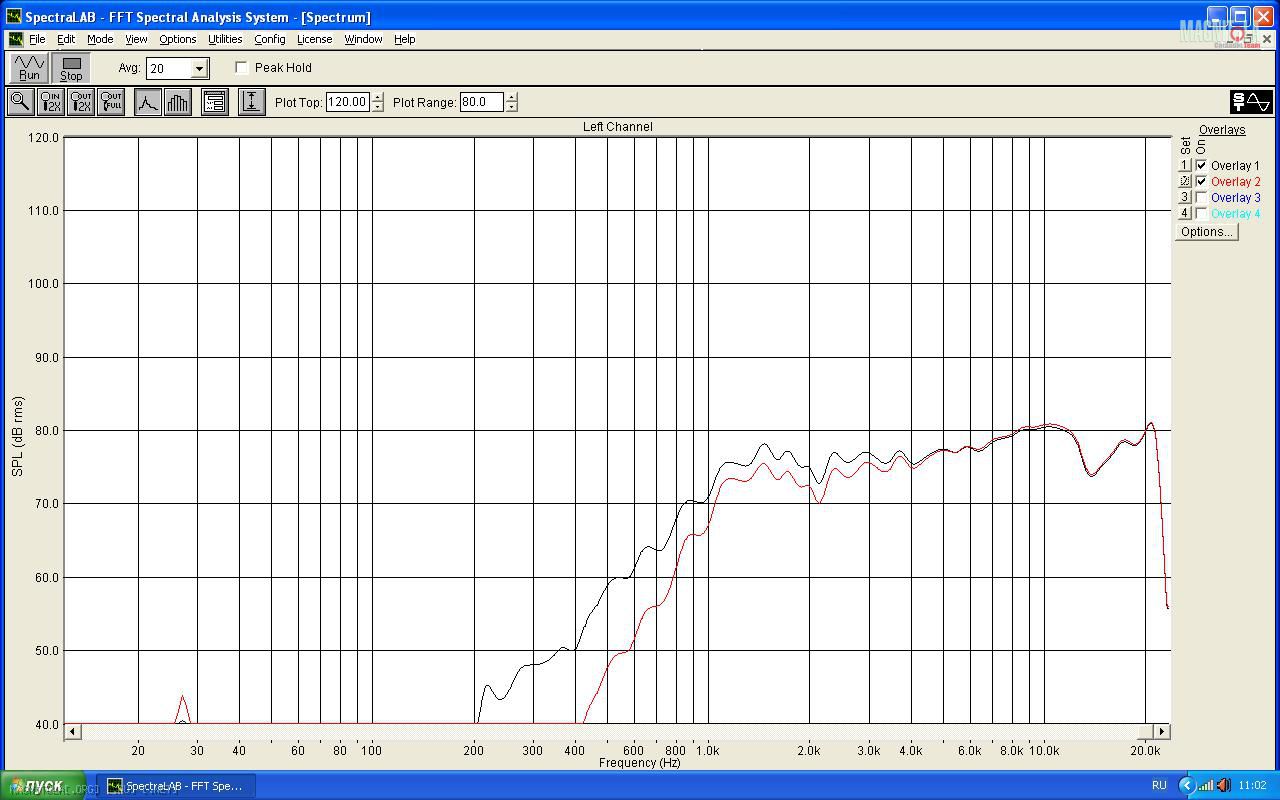
Task: Enable Overlay 3 checkbox
Action: pyautogui.click(x=1202, y=198)
